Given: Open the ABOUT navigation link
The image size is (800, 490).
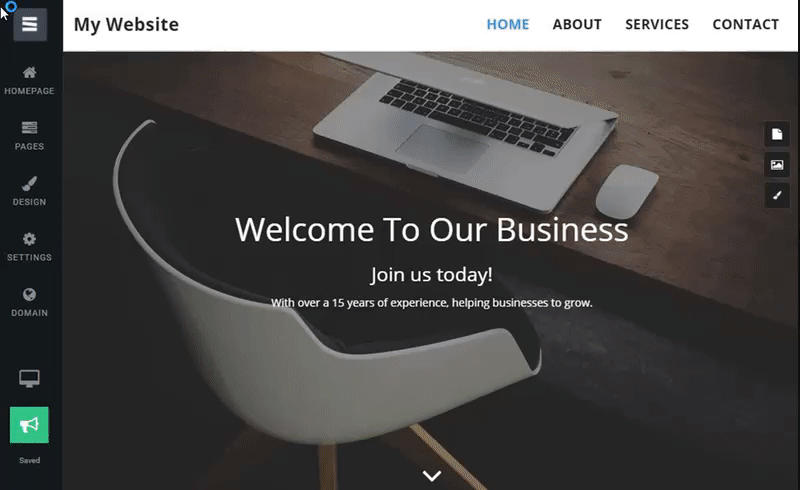Looking at the screenshot, I should [577, 24].
